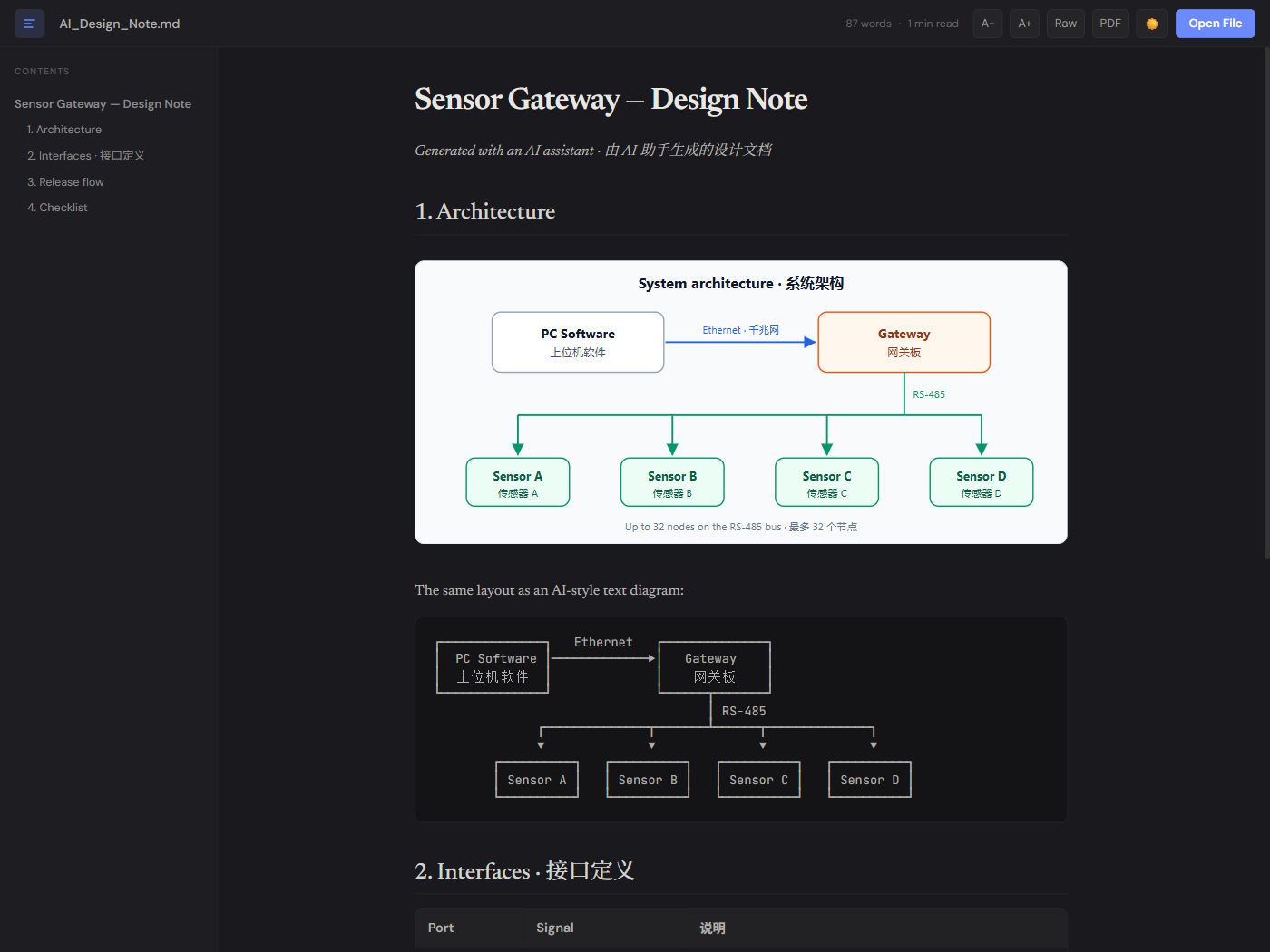
Task: Toggle the contents sidebar menu icon
Action: click(x=29, y=24)
